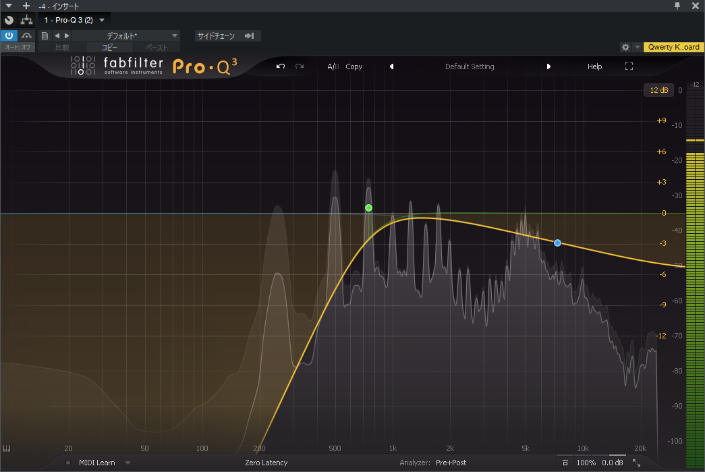The width and height of the screenshot is (705, 472).
Task: Redo the last Pro-Q change
Action: (x=299, y=67)
